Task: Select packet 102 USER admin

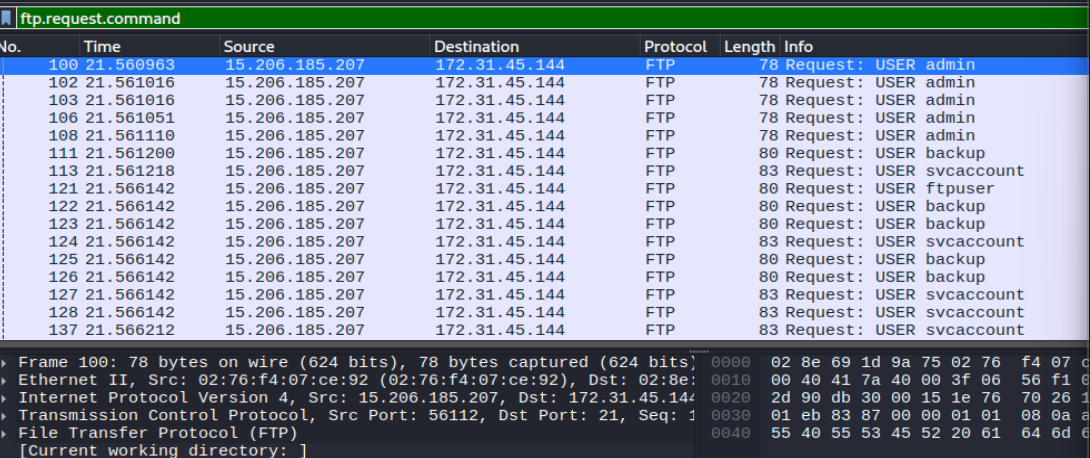Action: 545,83
